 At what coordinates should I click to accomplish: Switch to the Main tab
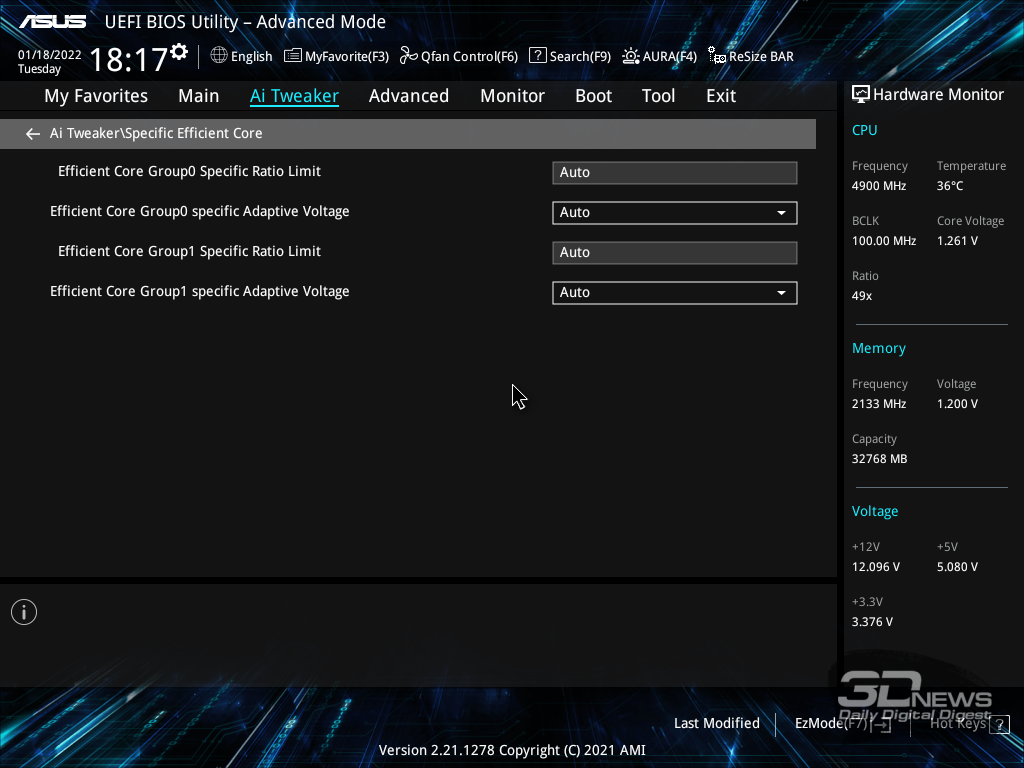click(199, 96)
